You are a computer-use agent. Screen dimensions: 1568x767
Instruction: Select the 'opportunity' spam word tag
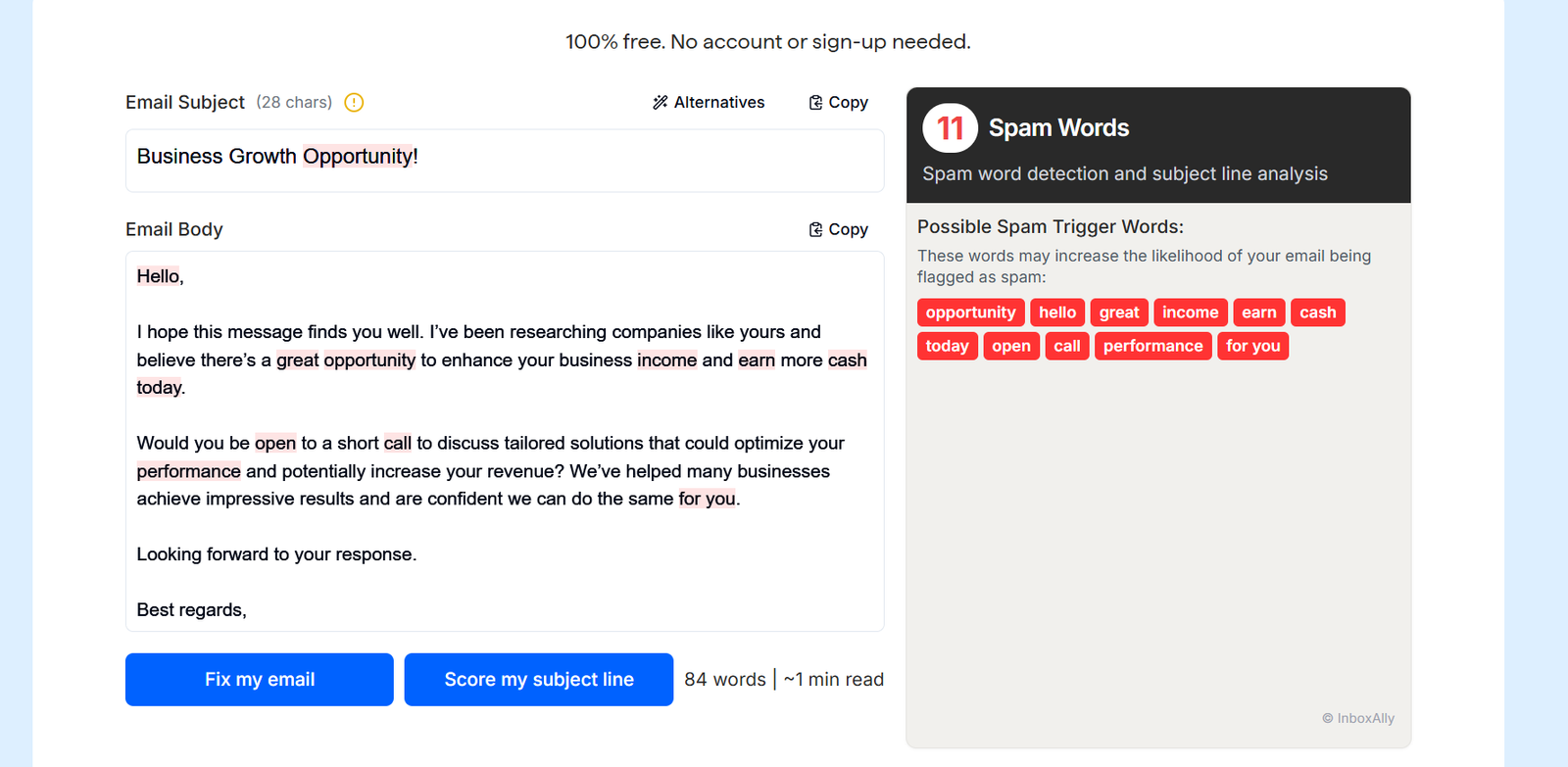[971, 312]
